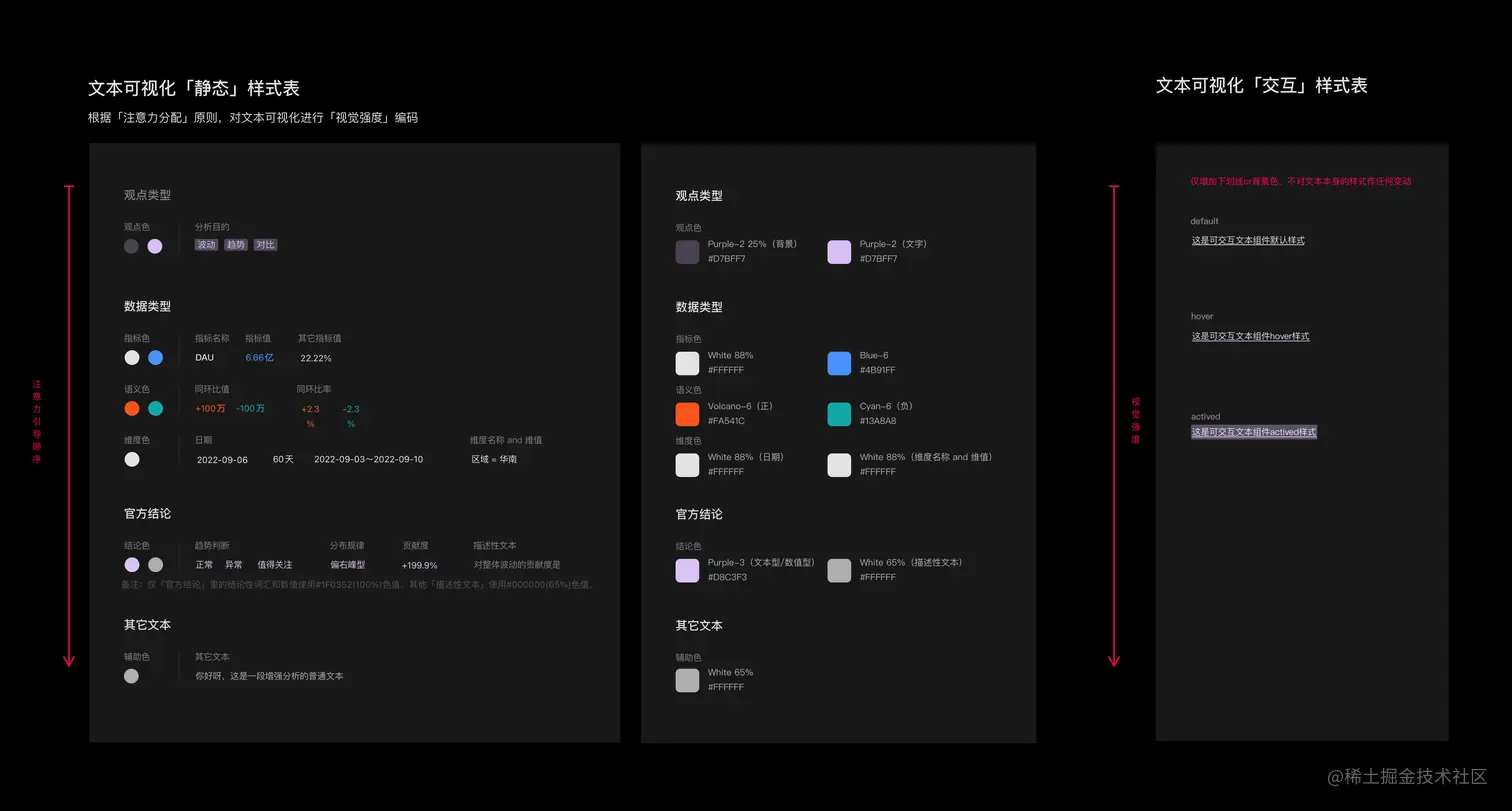Select the White 65%（描述性文本）square swatch
1512x811 pixels.
pos(839,570)
